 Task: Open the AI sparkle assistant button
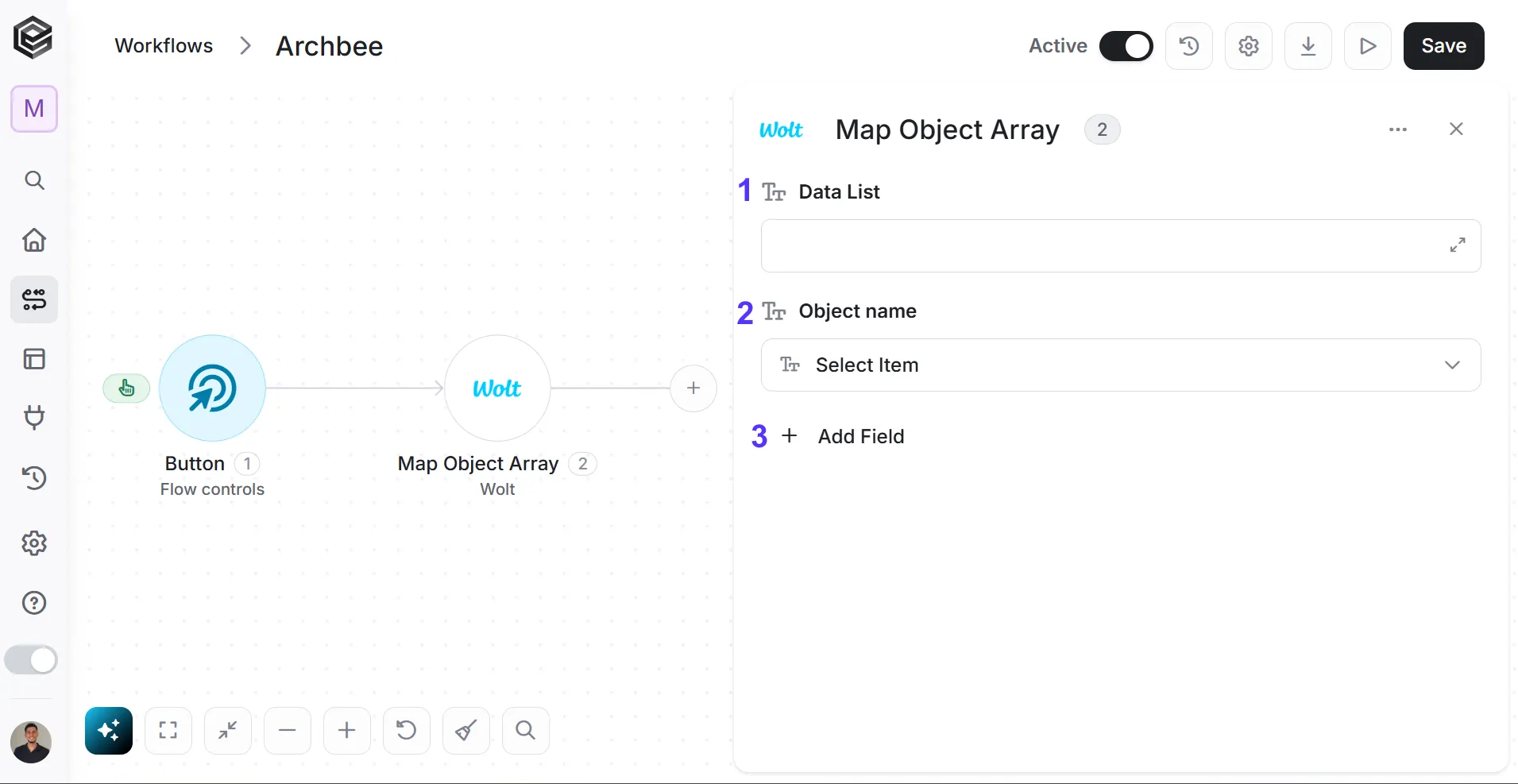point(109,730)
